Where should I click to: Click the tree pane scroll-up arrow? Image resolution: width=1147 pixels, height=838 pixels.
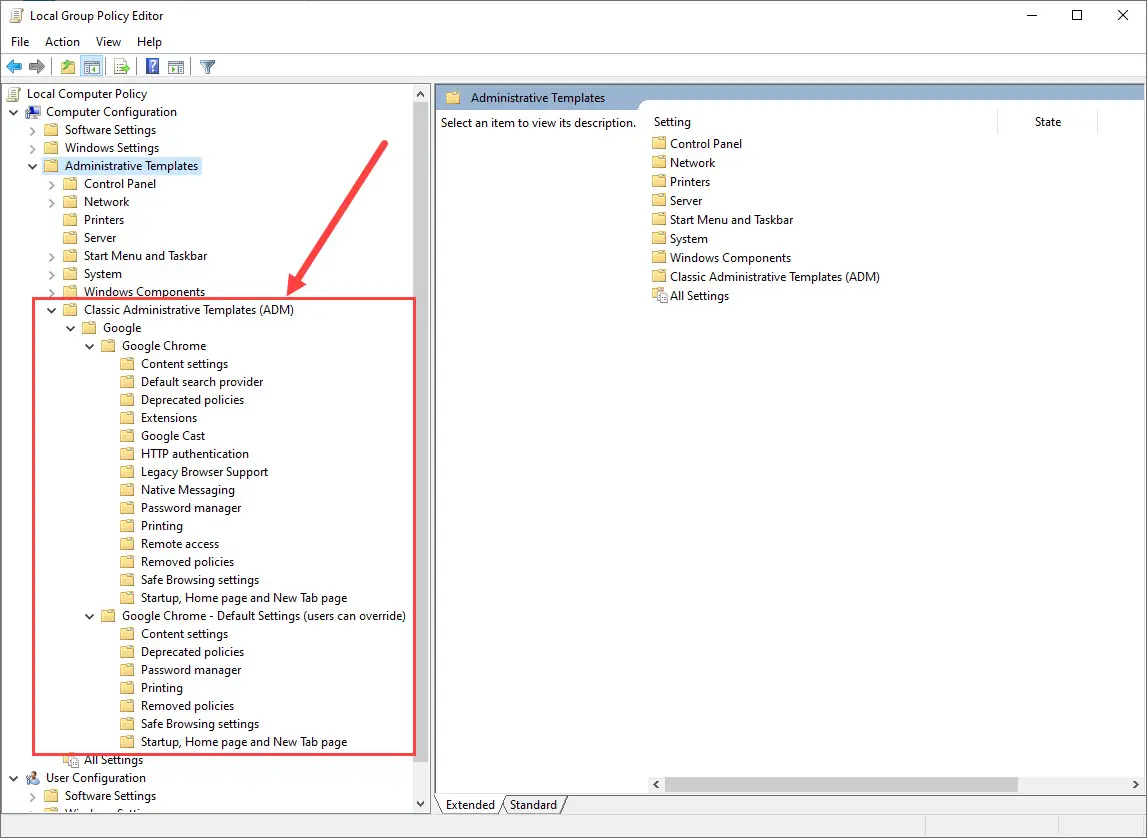tap(420, 94)
